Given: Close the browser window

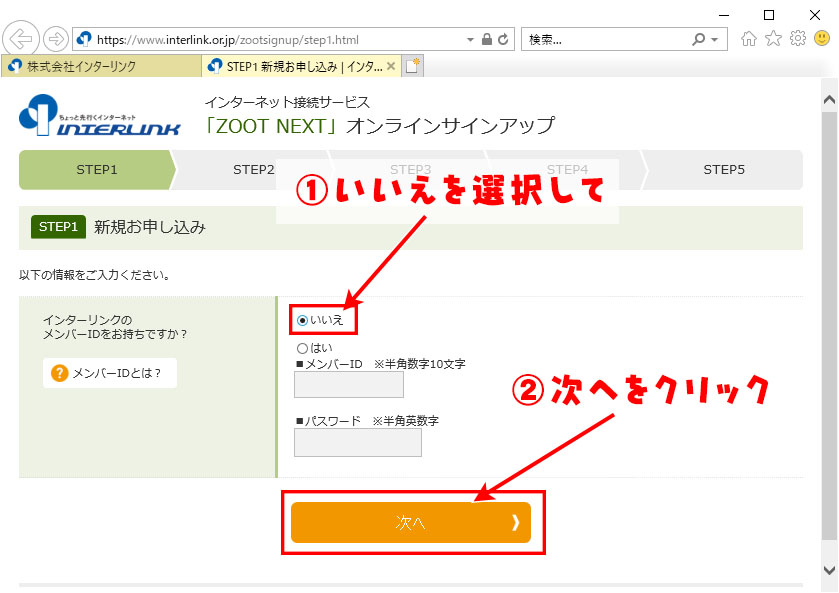Looking at the screenshot, I should [815, 15].
